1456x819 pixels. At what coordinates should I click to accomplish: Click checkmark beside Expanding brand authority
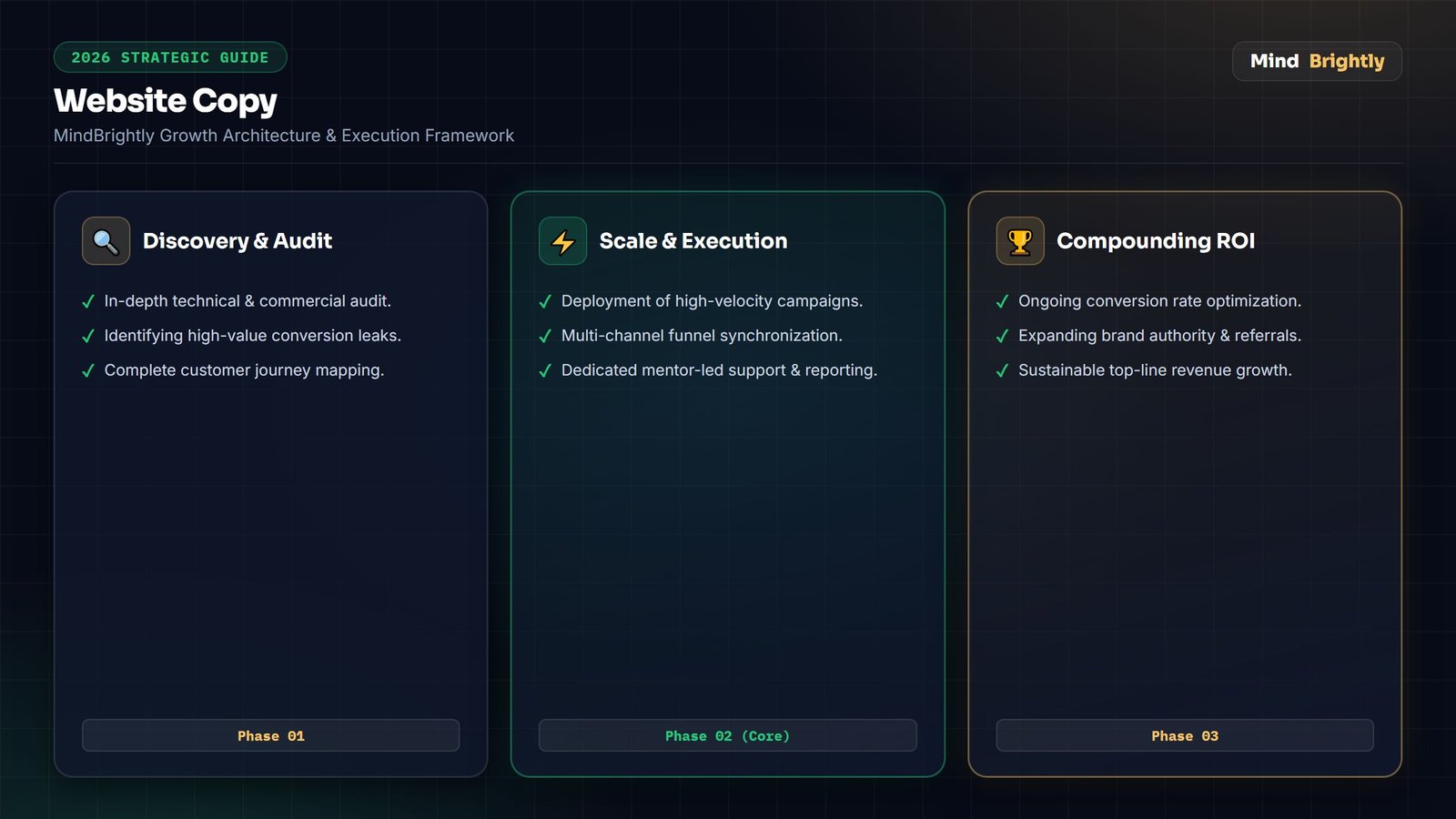pyautogui.click(x=1002, y=336)
